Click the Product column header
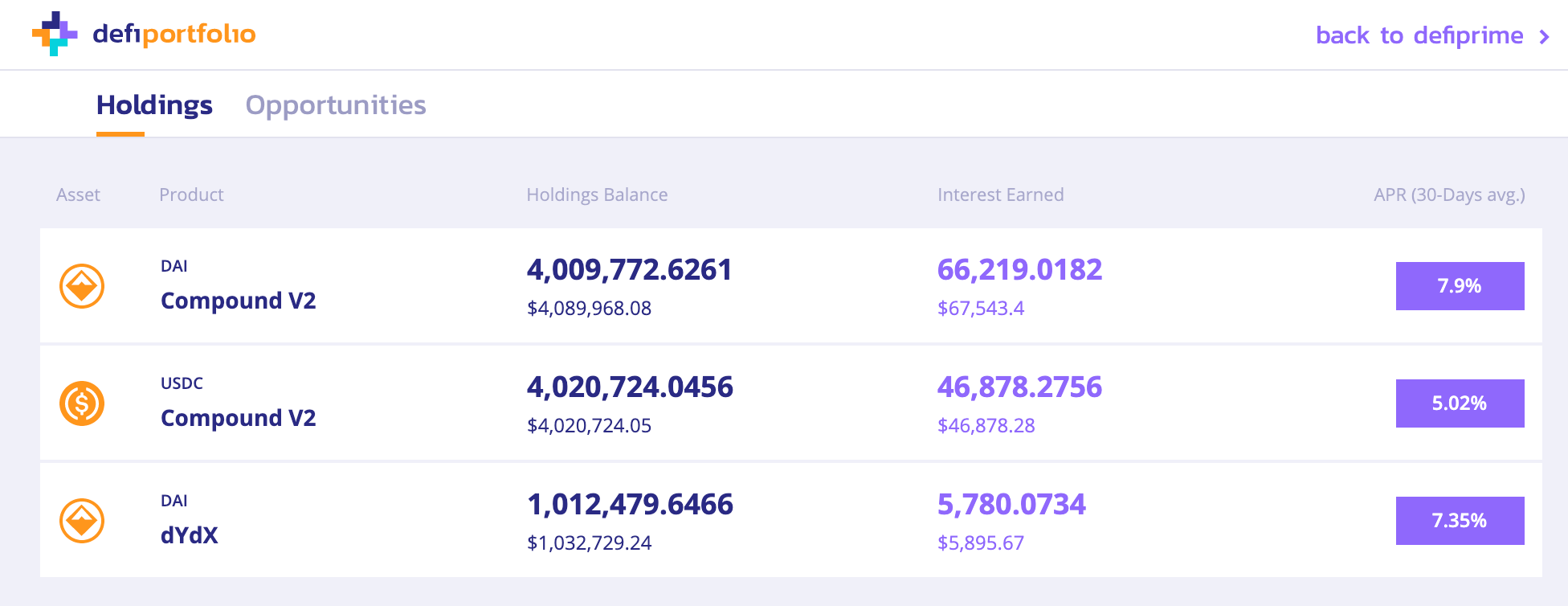This screenshot has height=606, width=1568. click(x=191, y=194)
